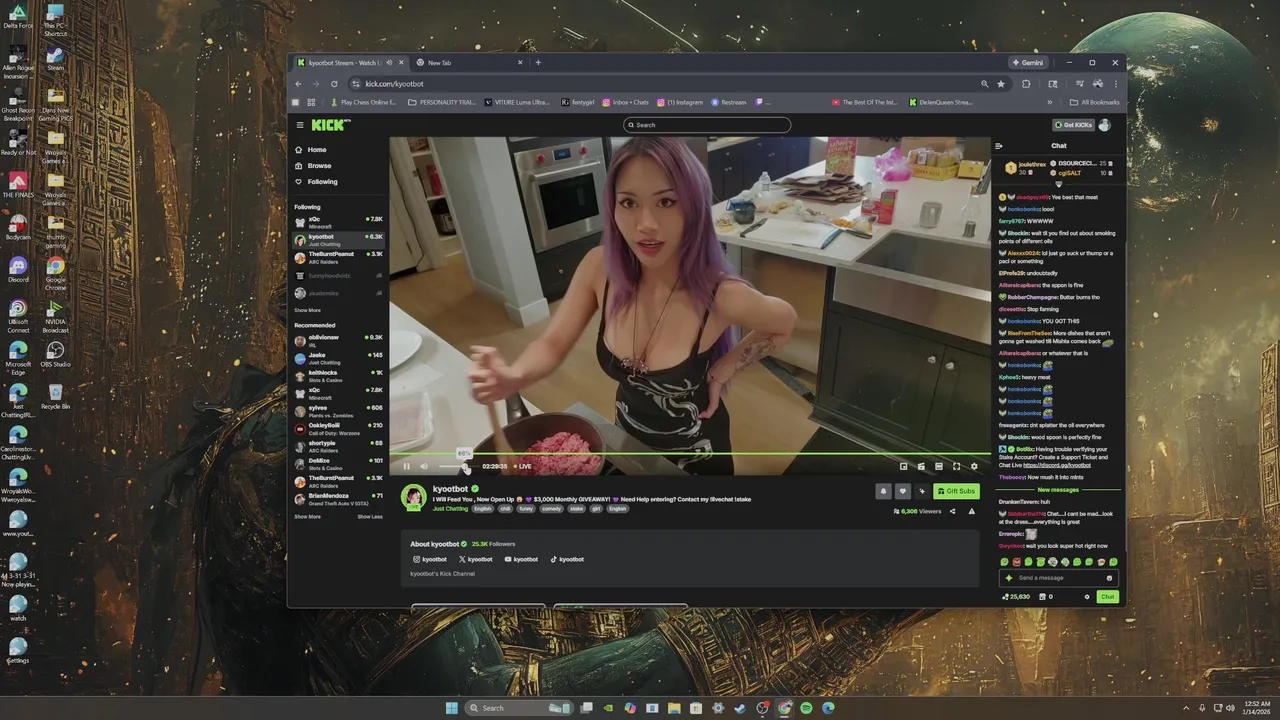Image resolution: width=1280 pixels, height=720 pixels.
Task: Collapse Recommended list with Show Less
Action: pos(370,517)
